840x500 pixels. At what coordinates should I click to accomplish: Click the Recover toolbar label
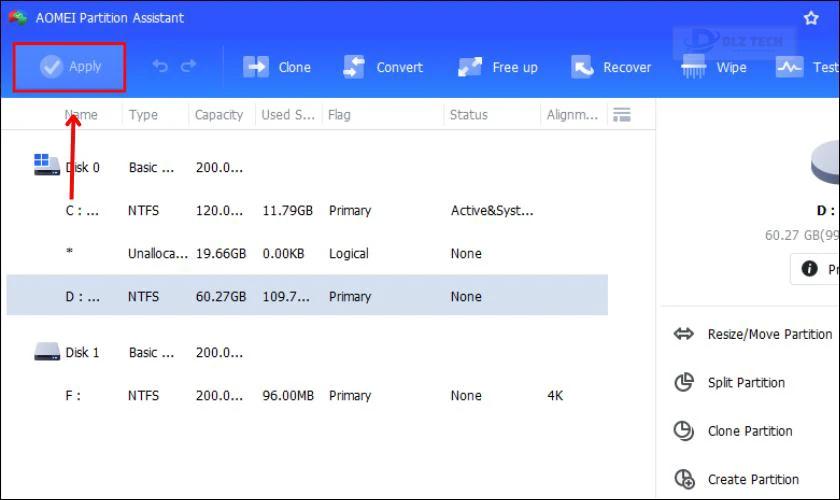(x=627, y=68)
